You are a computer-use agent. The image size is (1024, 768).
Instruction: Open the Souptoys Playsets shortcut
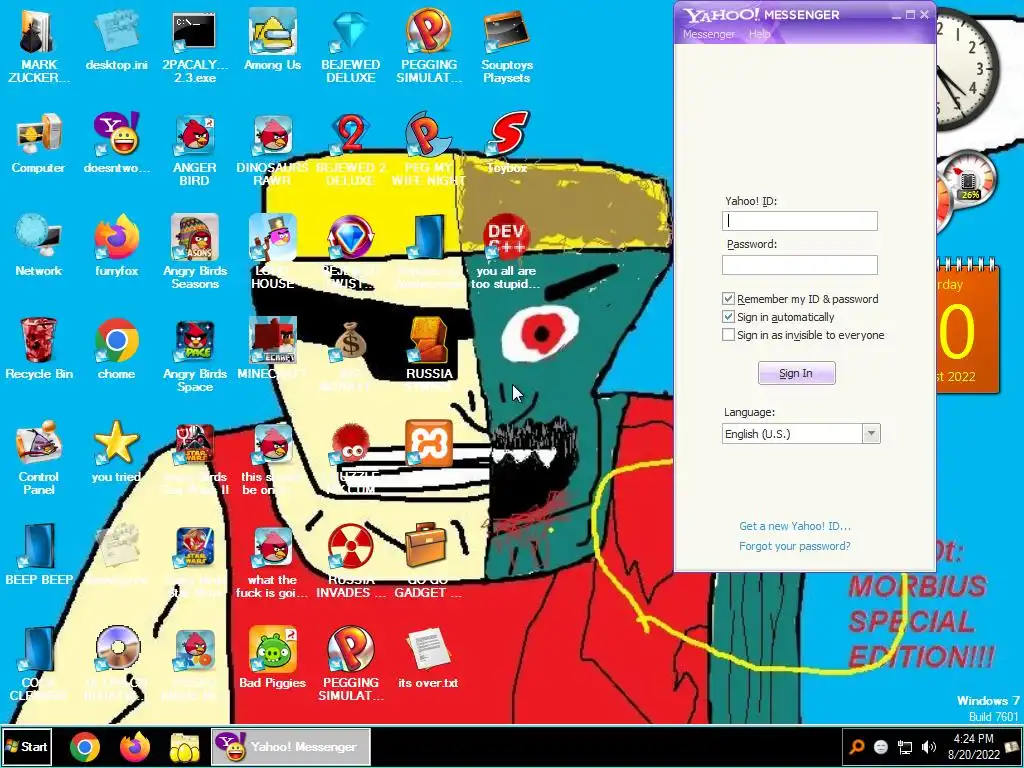pyautogui.click(x=506, y=44)
